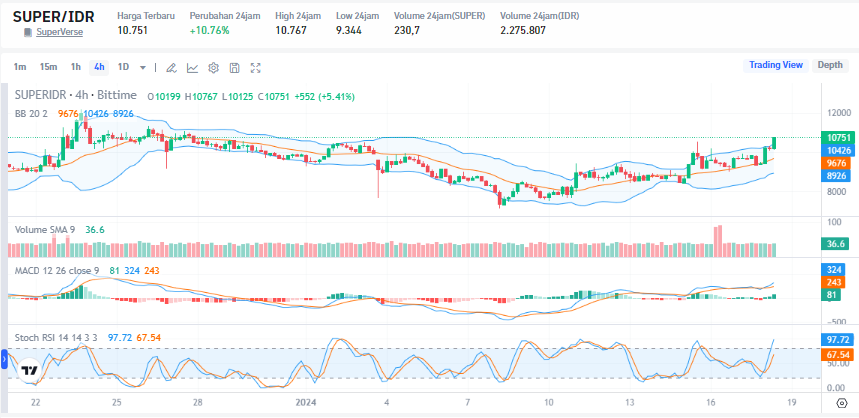Click the Volume 24jam(IDR) value 2.275.807
Image resolution: width=859 pixels, height=418 pixels.
click(523, 30)
